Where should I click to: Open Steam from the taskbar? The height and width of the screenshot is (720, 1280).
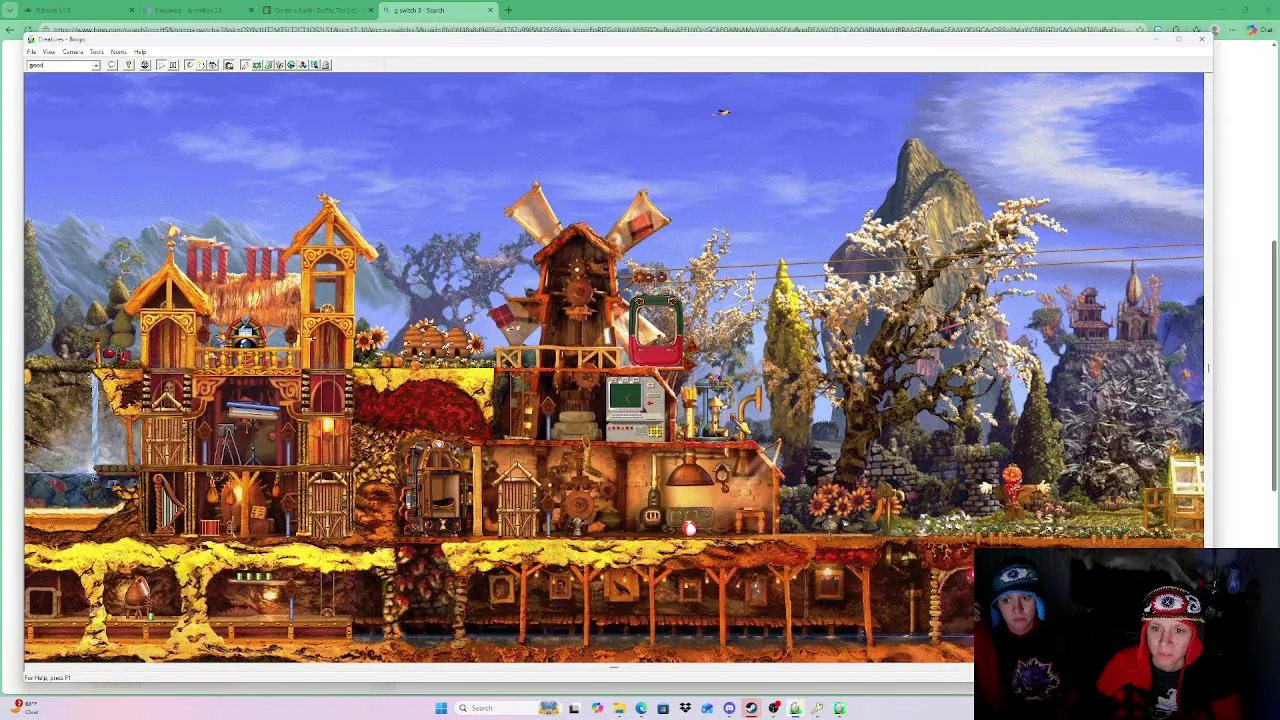point(751,708)
